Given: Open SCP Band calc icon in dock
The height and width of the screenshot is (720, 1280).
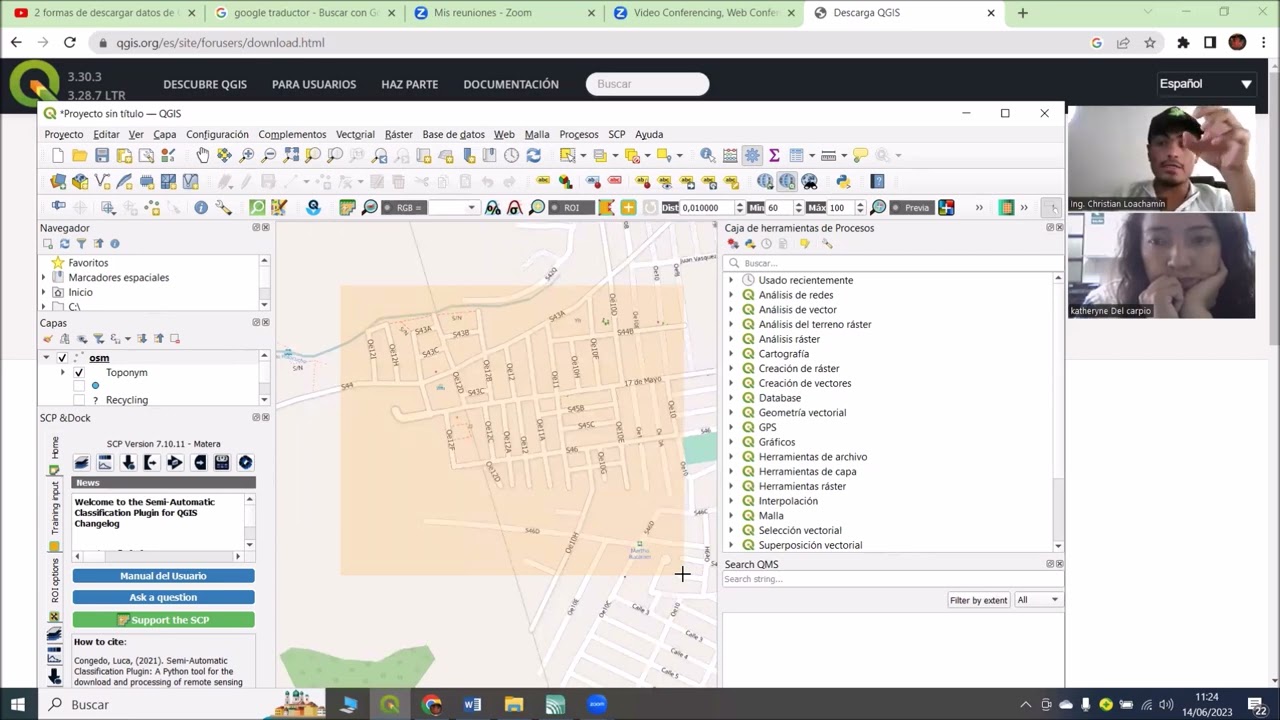Looking at the screenshot, I should (221, 462).
